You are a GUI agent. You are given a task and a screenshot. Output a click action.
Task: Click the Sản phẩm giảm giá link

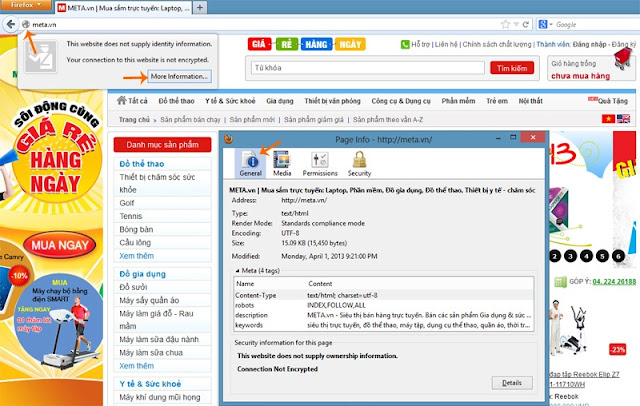click(314, 120)
